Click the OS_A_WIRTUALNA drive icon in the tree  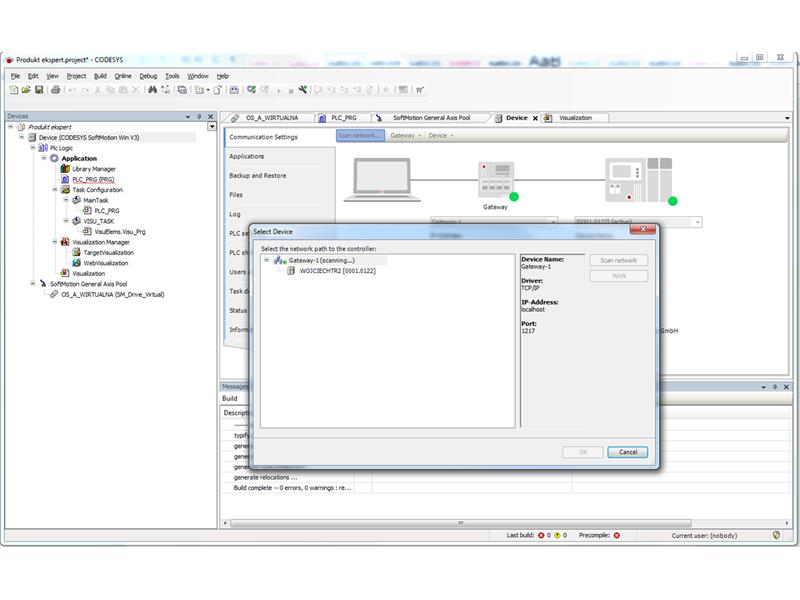pos(54,294)
